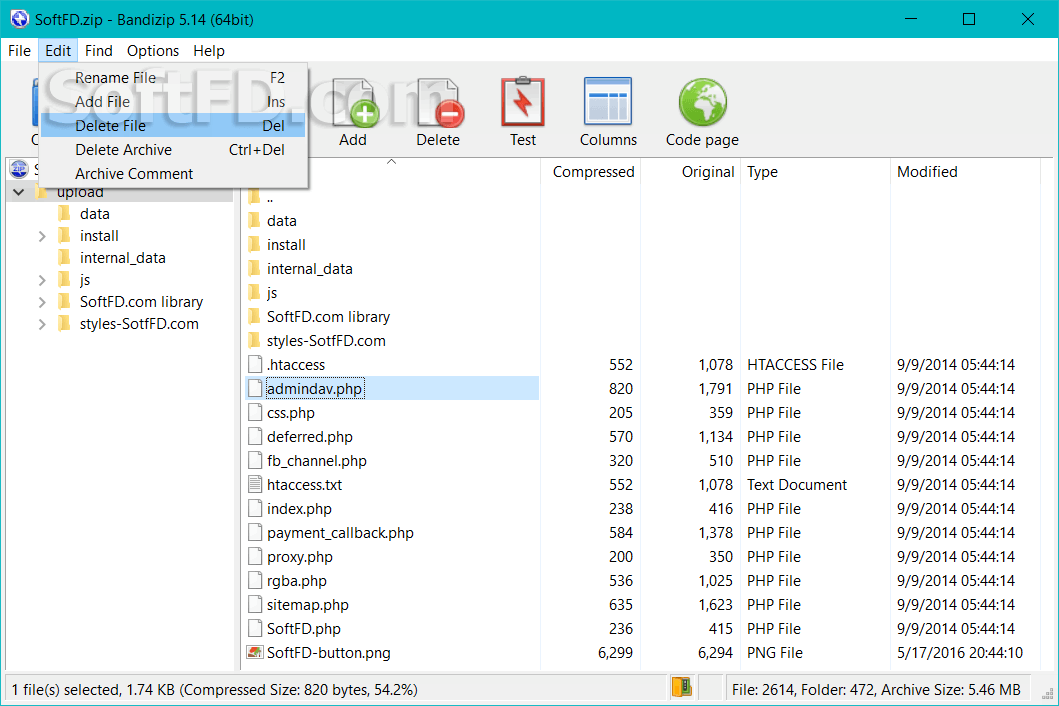Image resolution: width=1059 pixels, height=706 pixels.
Task: Click the ZIP archive root icon in tree
Action: 19,168
